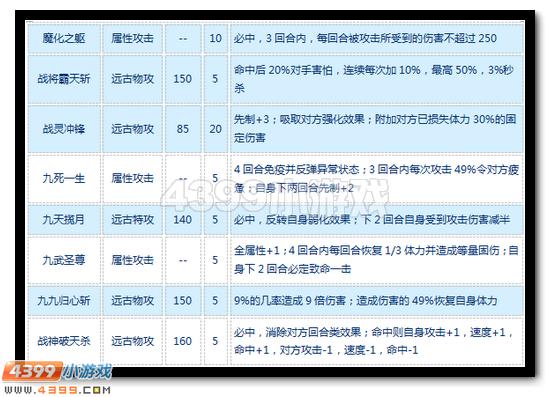The image size is (550, 397).
Task: Click power value 150 in 战将霸天斩 row
Action: click(183, 79)
